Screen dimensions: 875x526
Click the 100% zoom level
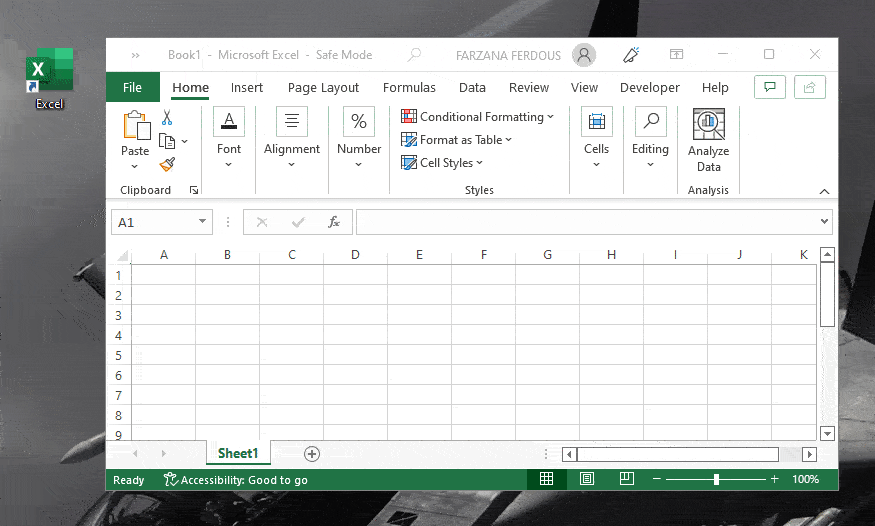tap(805, 479)
